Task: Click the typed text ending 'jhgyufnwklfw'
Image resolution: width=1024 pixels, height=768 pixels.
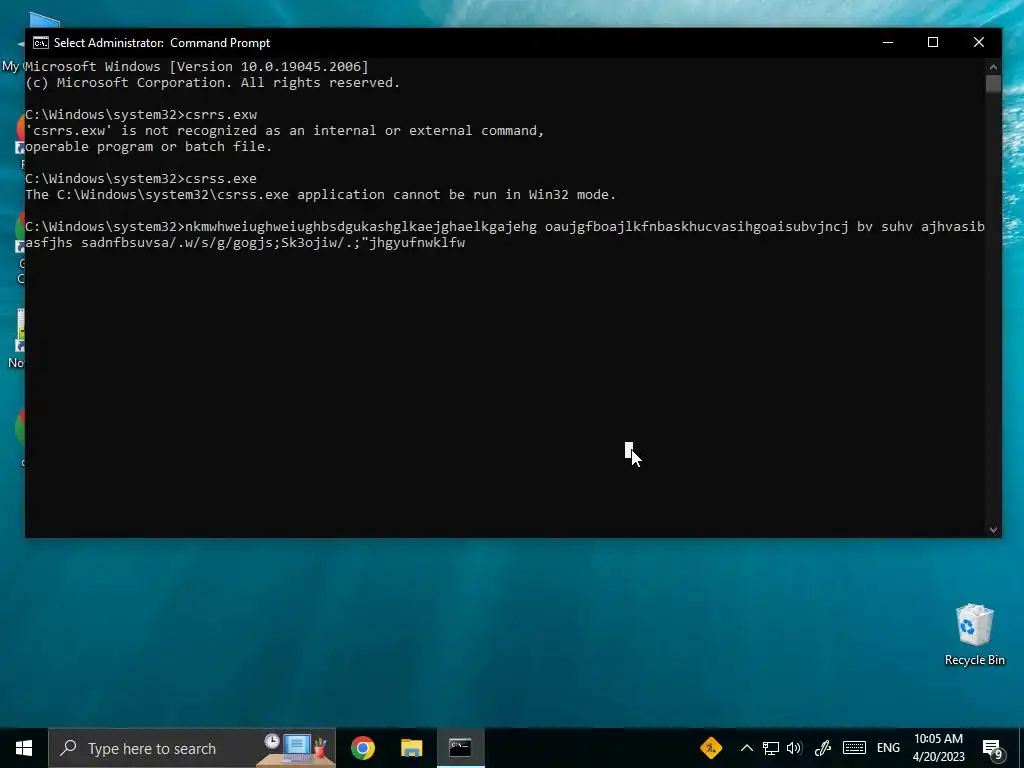Action: tap(245, 243)
